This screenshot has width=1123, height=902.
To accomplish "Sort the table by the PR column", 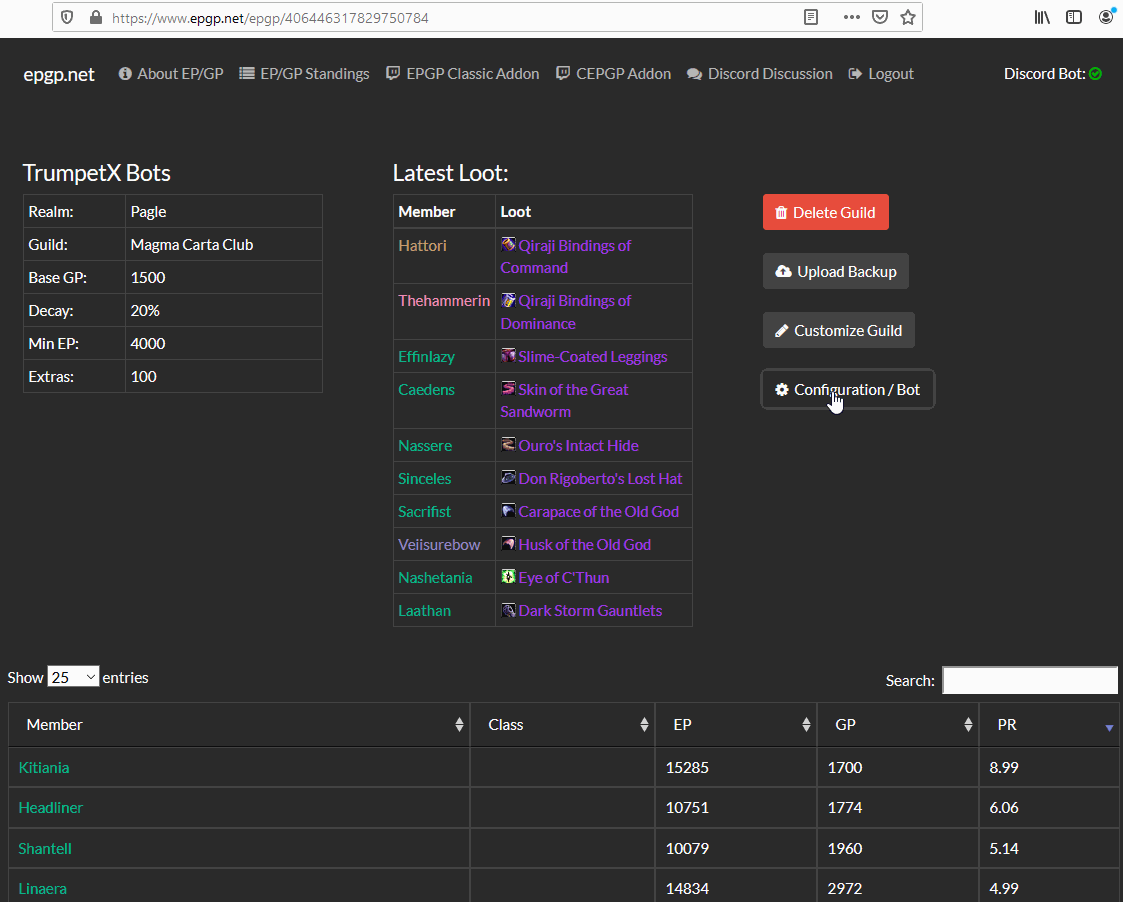I will [1049, 725].
